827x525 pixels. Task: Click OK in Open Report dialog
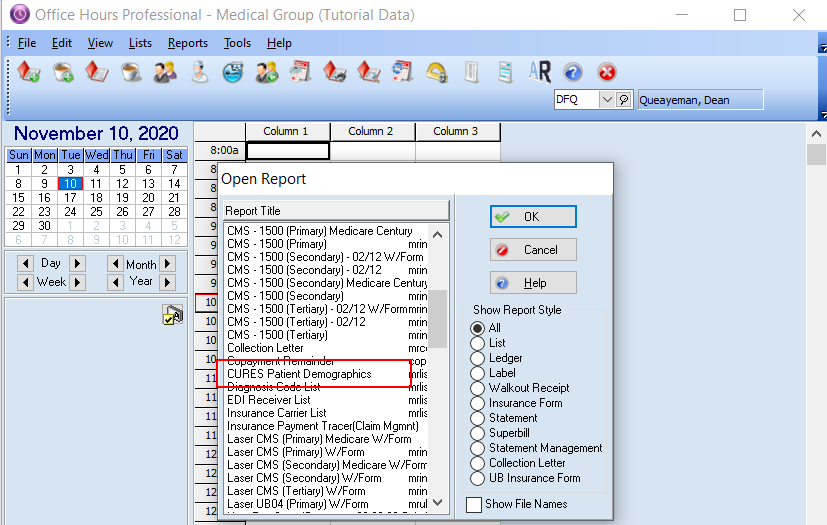(533, 217)
